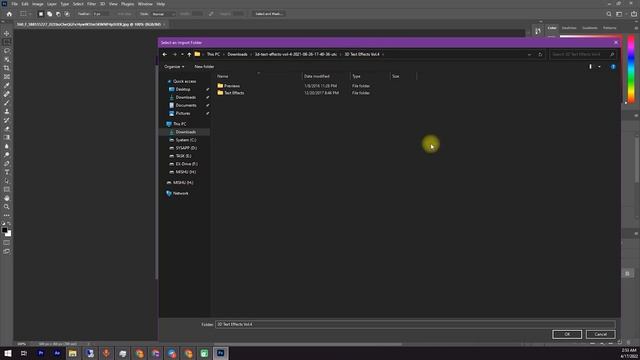Open the Recent locations dropdown arrow

point(182,54)
